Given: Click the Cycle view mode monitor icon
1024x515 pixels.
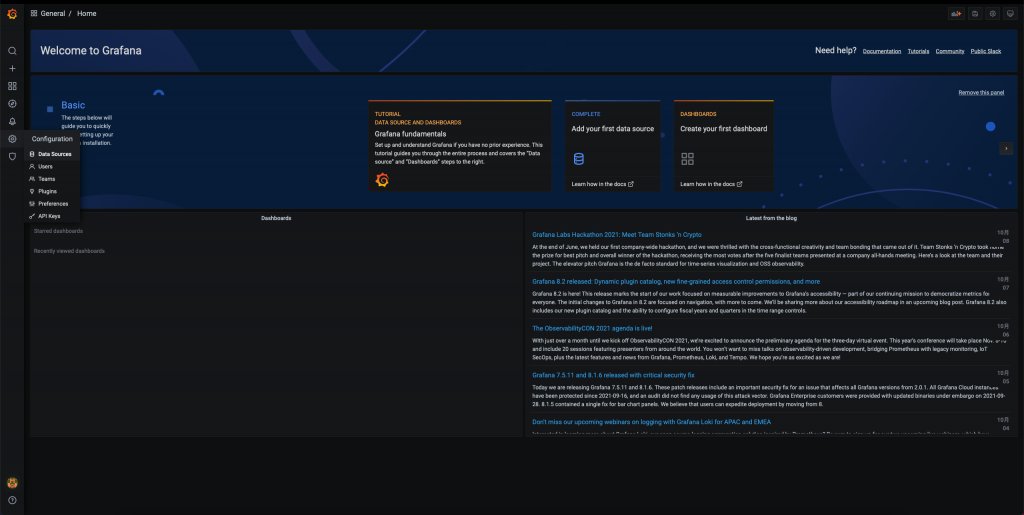Looking at the screenshot, I should click(x=1010, y=14).
